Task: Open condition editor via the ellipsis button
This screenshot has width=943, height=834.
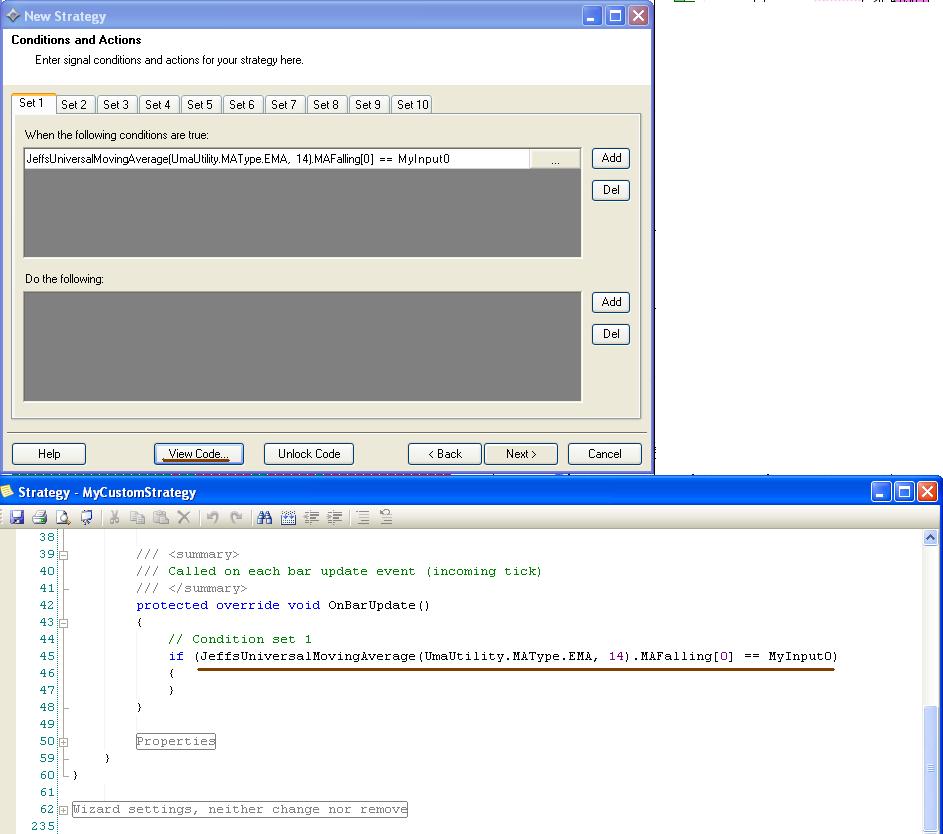Action: [555, 159]
